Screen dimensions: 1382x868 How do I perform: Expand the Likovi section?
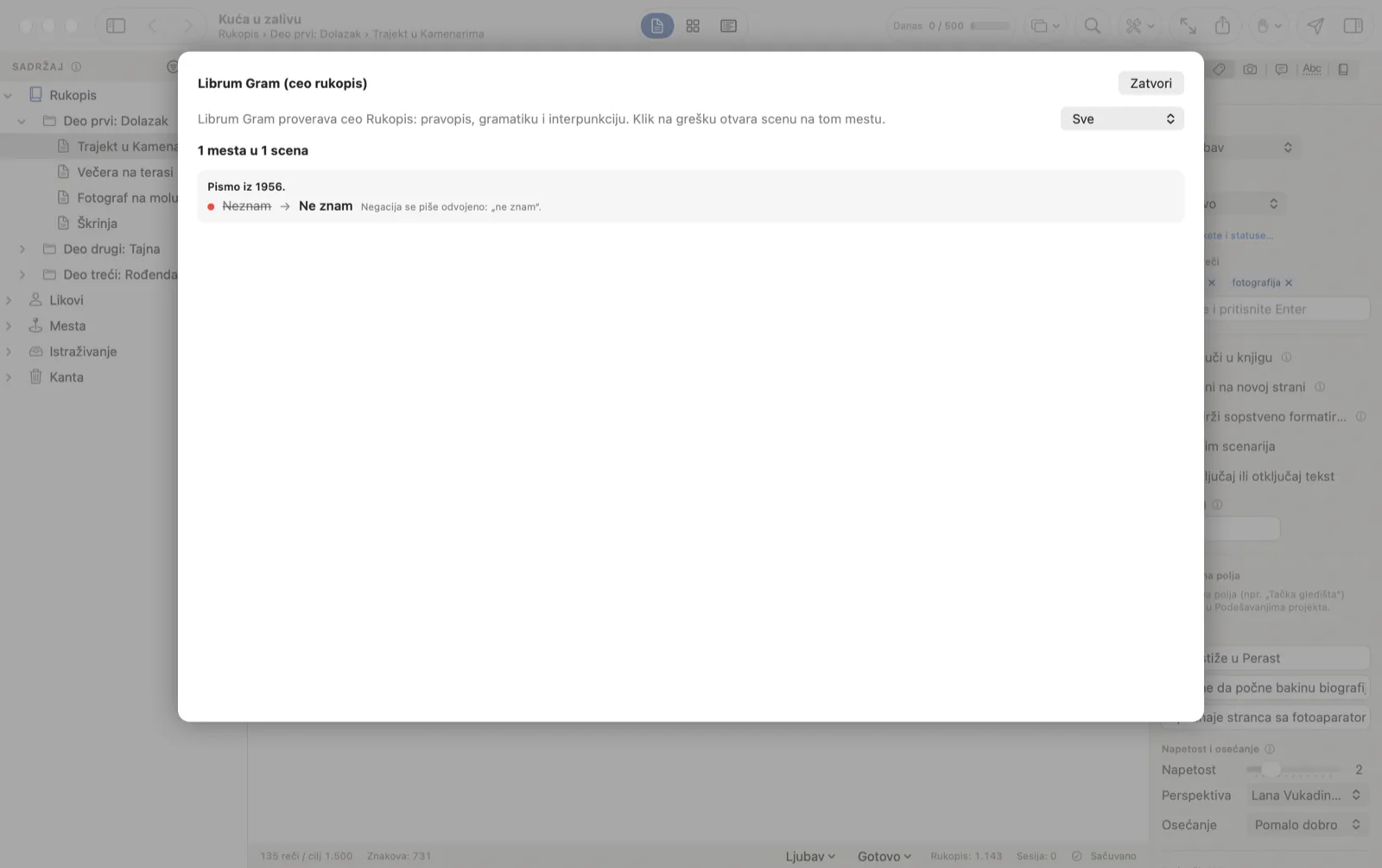point(9,301)
